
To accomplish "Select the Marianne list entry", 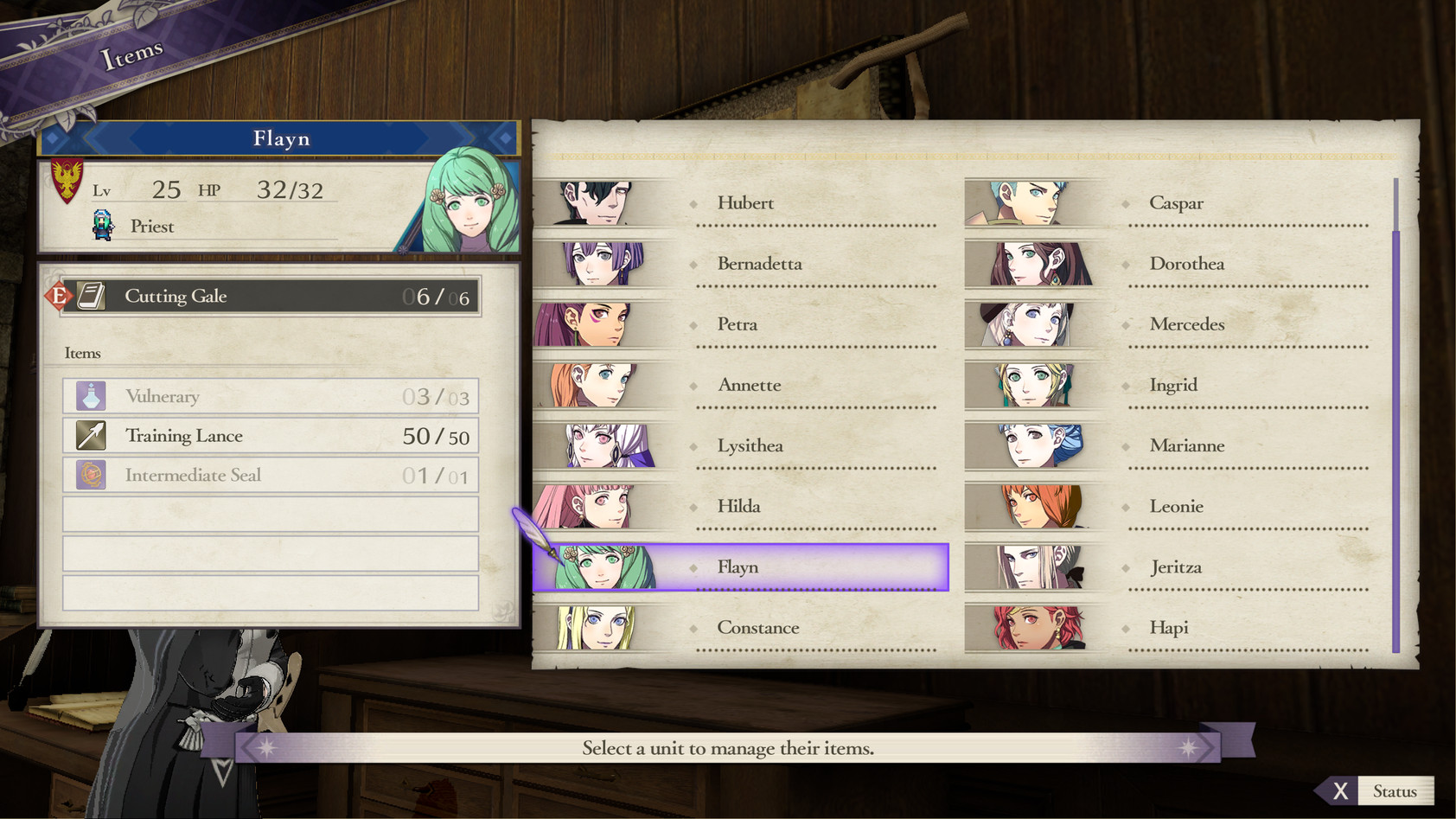I will pos(1186,445).
